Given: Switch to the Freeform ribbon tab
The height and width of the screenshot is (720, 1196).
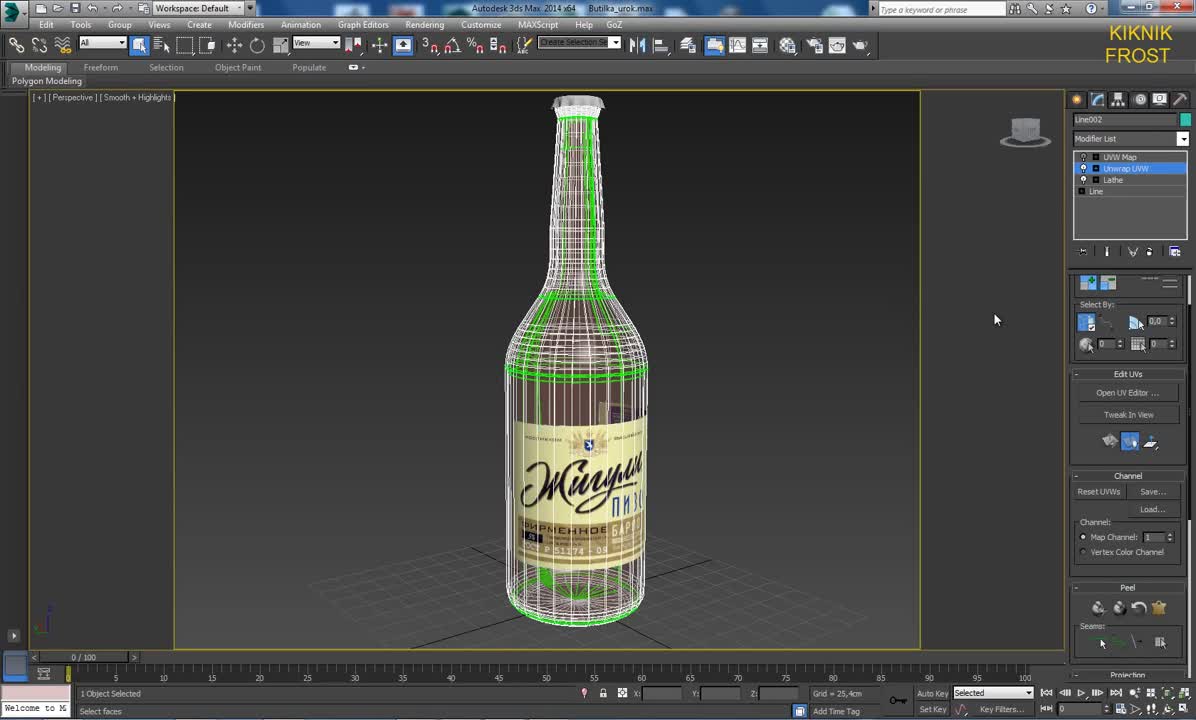Looking at the screenshot, I should (101, 67).
